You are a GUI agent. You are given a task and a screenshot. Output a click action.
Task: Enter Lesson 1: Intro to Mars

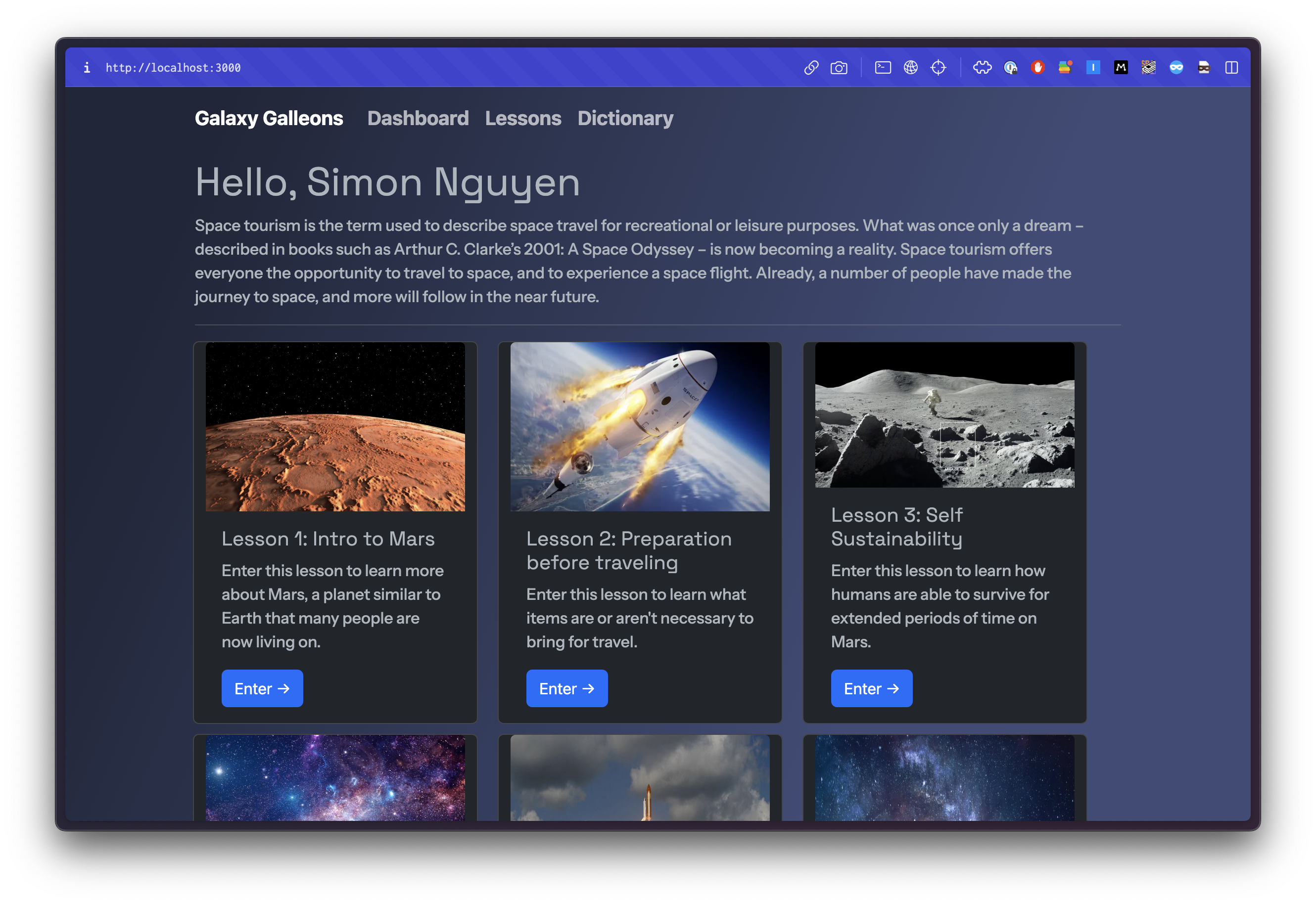coord(262,688)
